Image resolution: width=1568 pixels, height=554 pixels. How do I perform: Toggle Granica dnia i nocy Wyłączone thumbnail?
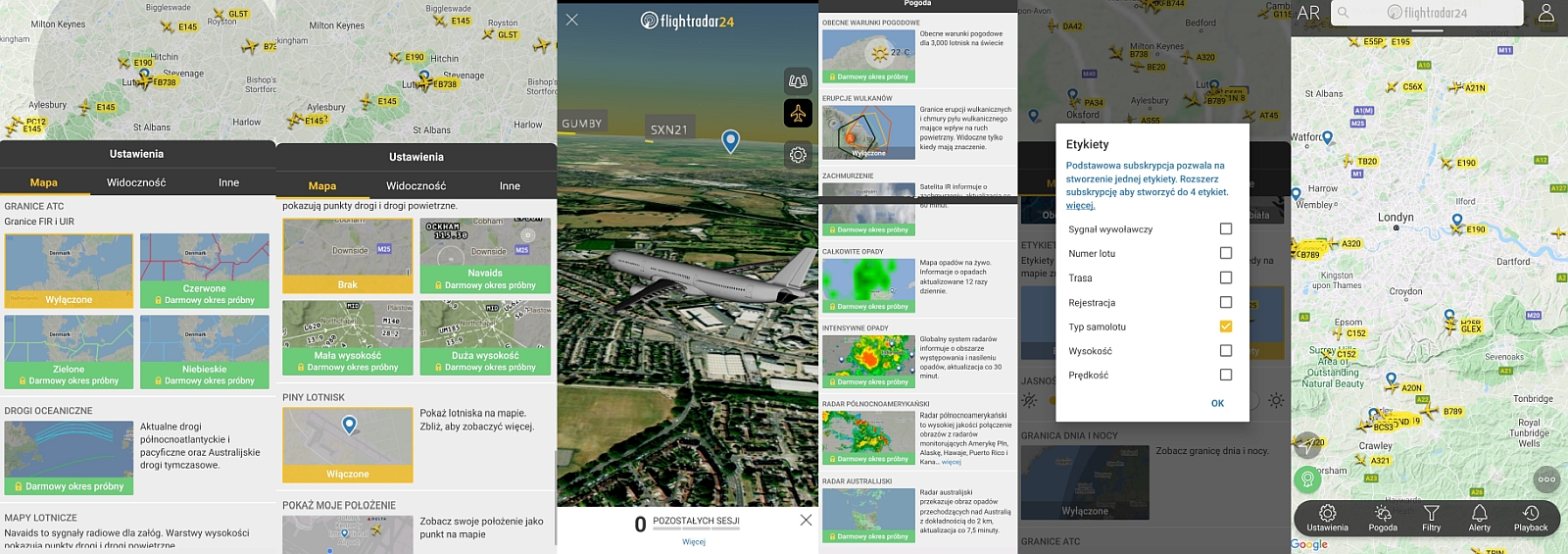click(x=1085, y=482)
